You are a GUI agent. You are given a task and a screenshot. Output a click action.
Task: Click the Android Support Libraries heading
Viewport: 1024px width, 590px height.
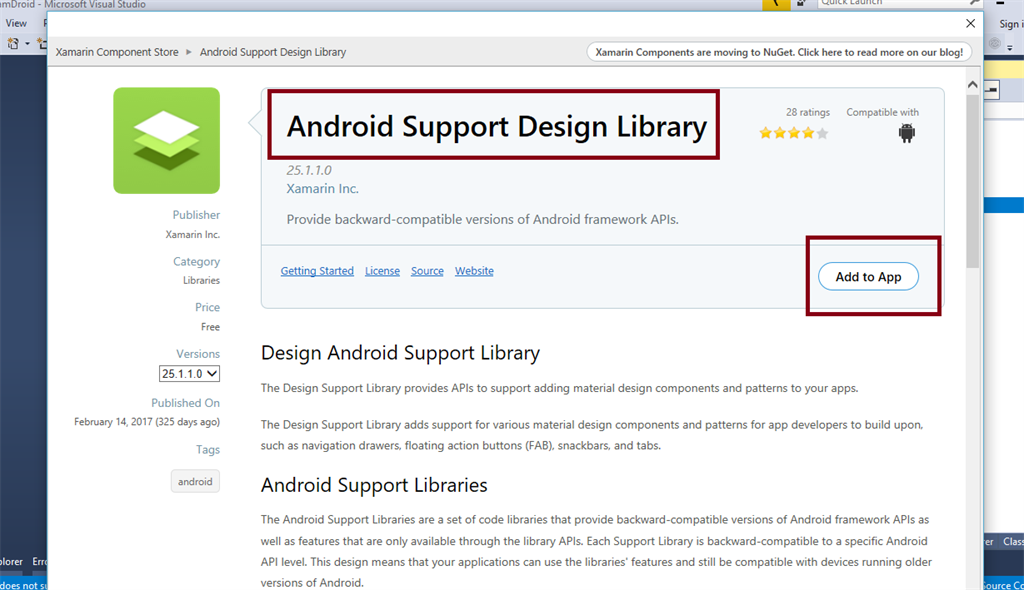(x=374, y=485)
